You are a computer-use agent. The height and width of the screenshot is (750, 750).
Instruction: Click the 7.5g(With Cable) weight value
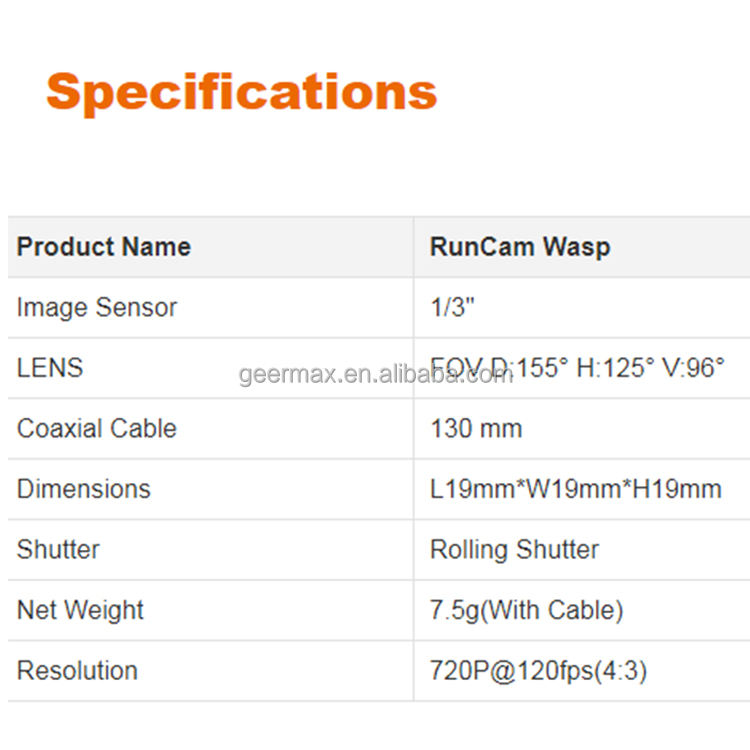[526, 610]
